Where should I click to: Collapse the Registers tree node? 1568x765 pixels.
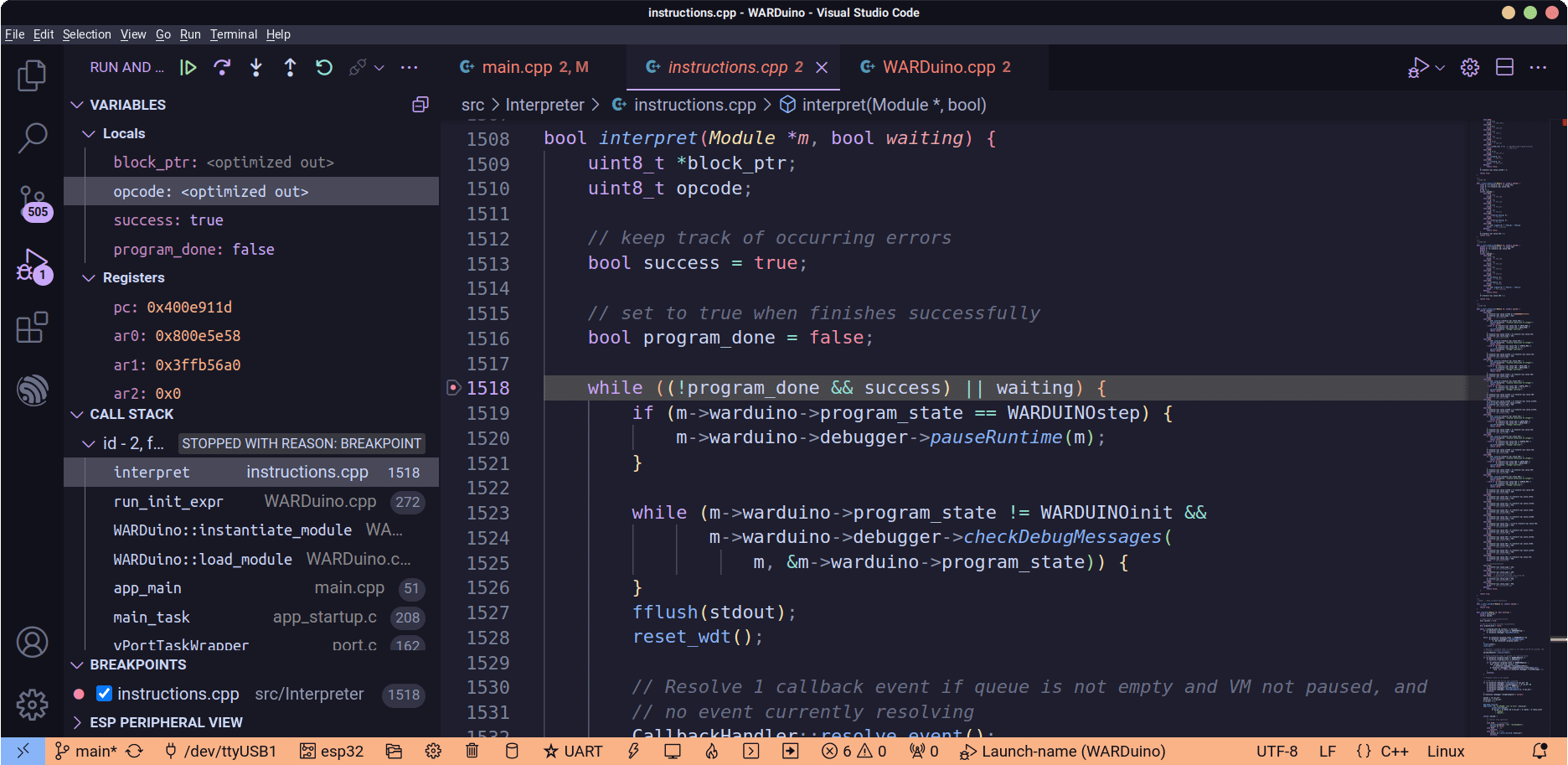89,278
